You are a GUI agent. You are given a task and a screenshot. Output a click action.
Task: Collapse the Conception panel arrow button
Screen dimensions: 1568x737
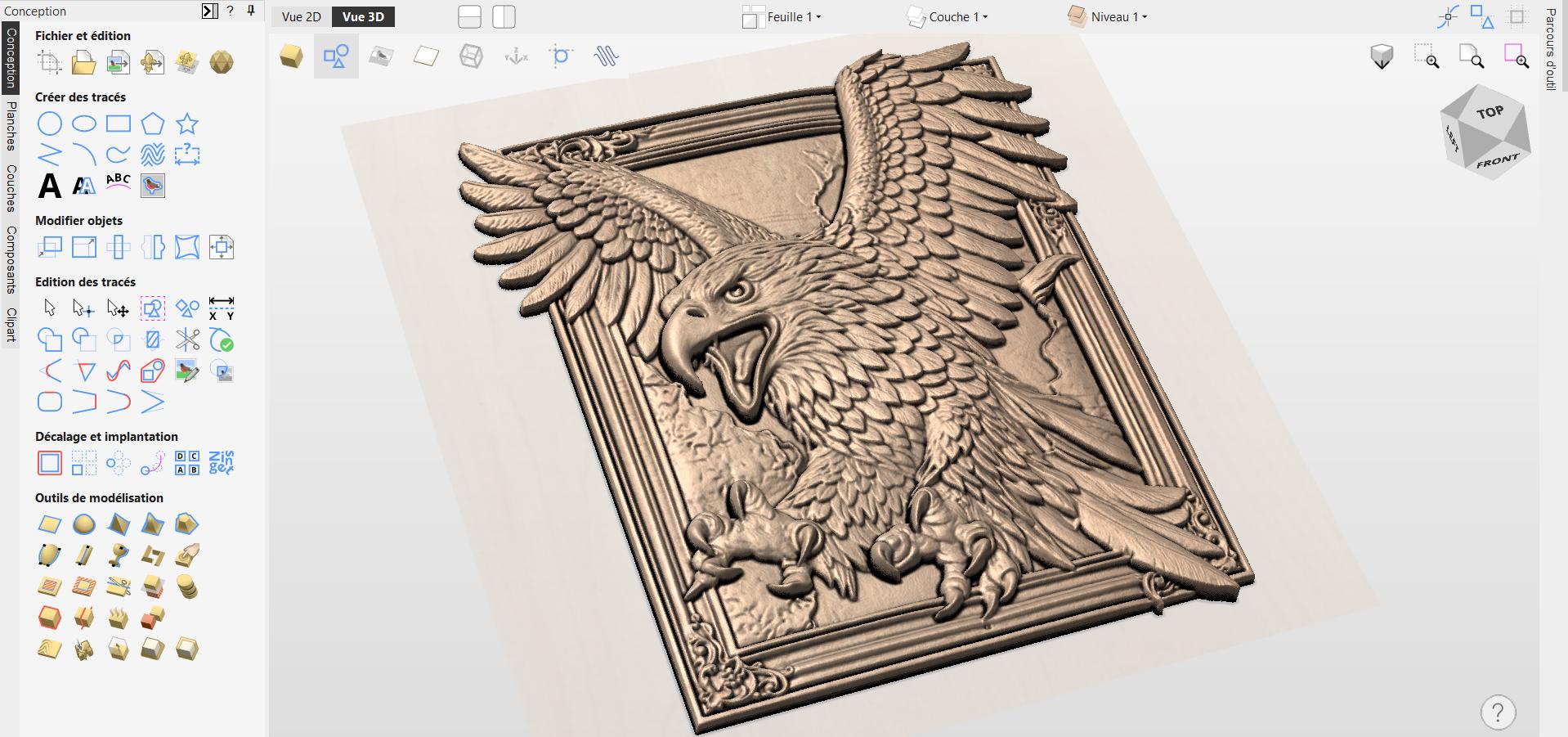(x=210, y=11)
